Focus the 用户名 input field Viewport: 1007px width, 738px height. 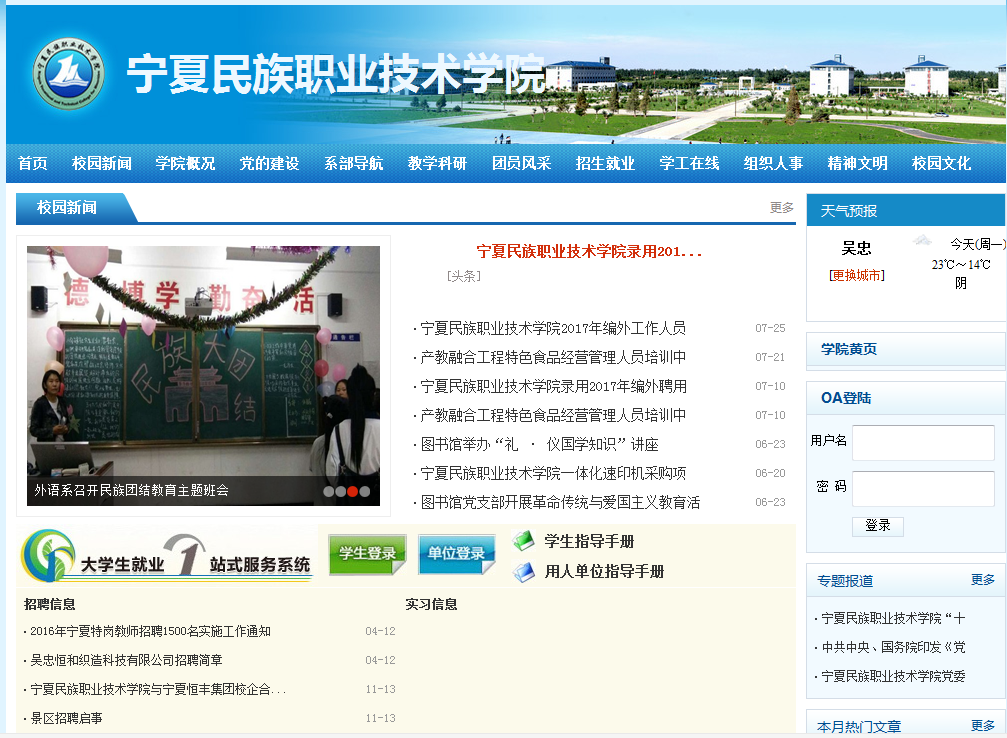tap(922, 443)
